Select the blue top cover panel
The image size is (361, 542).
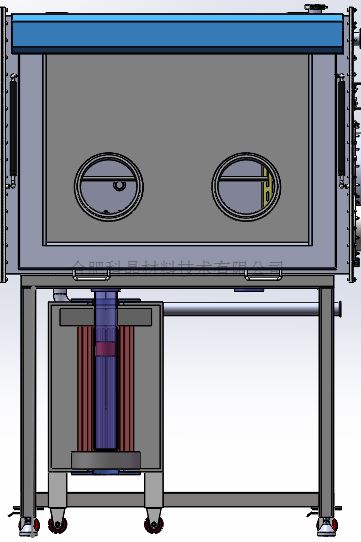point(177,34)
